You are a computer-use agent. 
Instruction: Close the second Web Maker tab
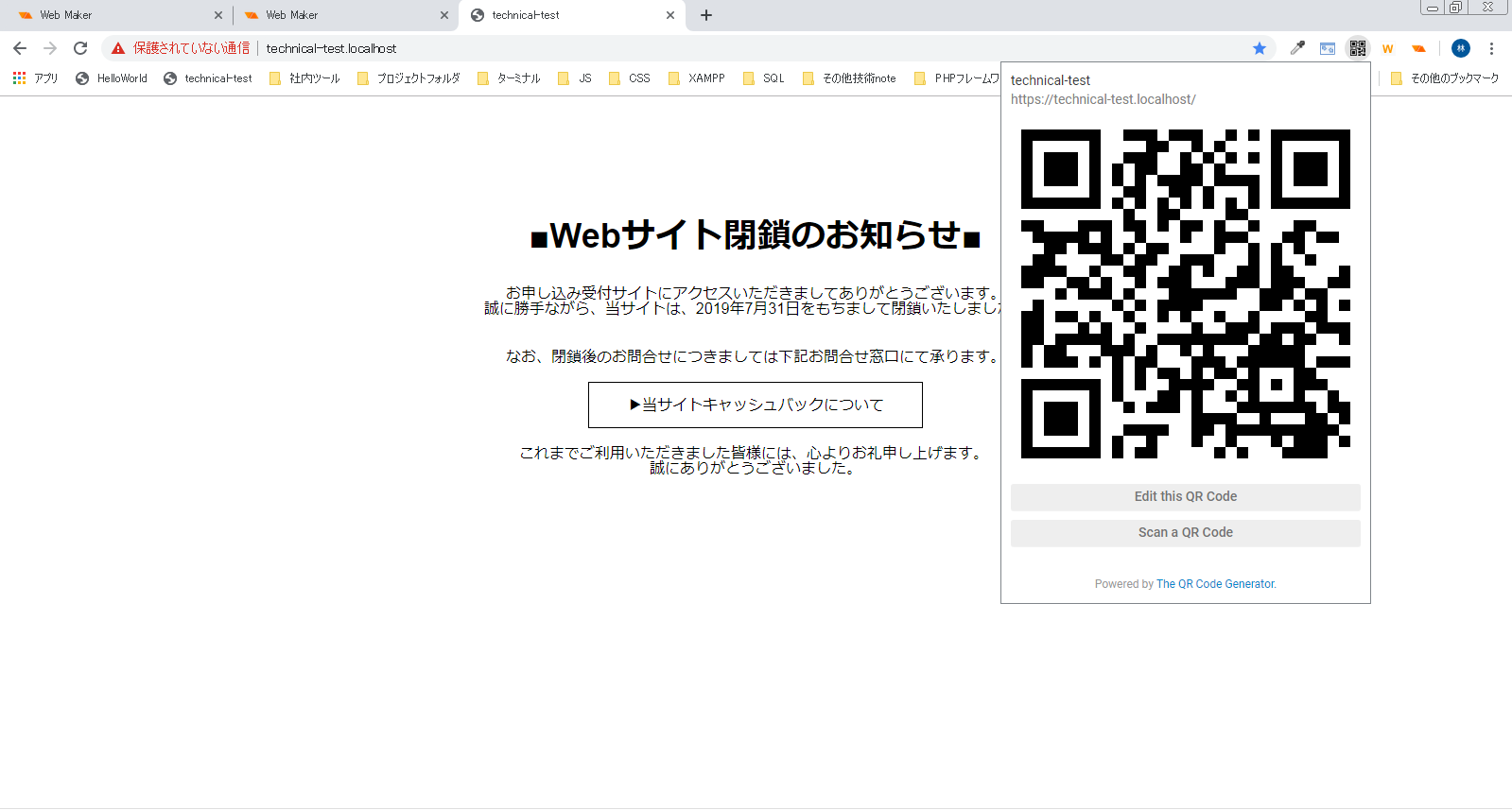pyautogui.click(x=444, y=15)
